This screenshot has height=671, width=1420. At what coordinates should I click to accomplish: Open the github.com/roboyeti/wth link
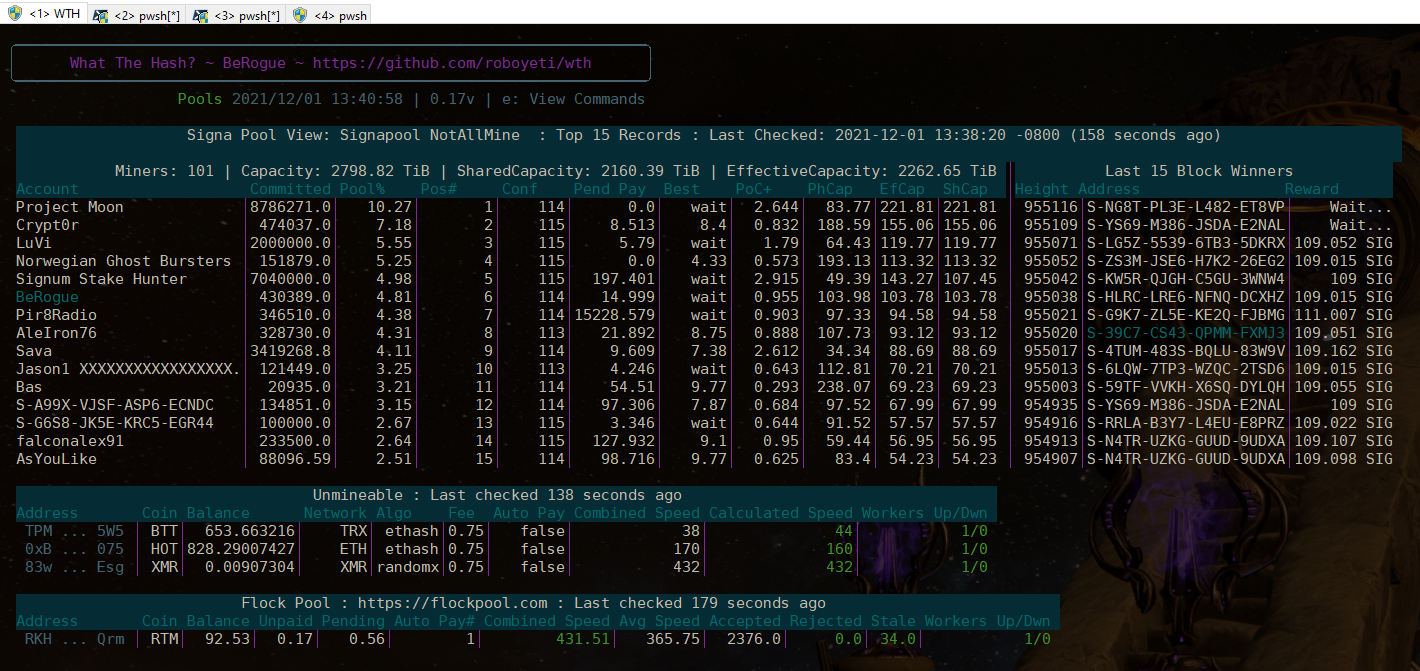coord(452,63)
